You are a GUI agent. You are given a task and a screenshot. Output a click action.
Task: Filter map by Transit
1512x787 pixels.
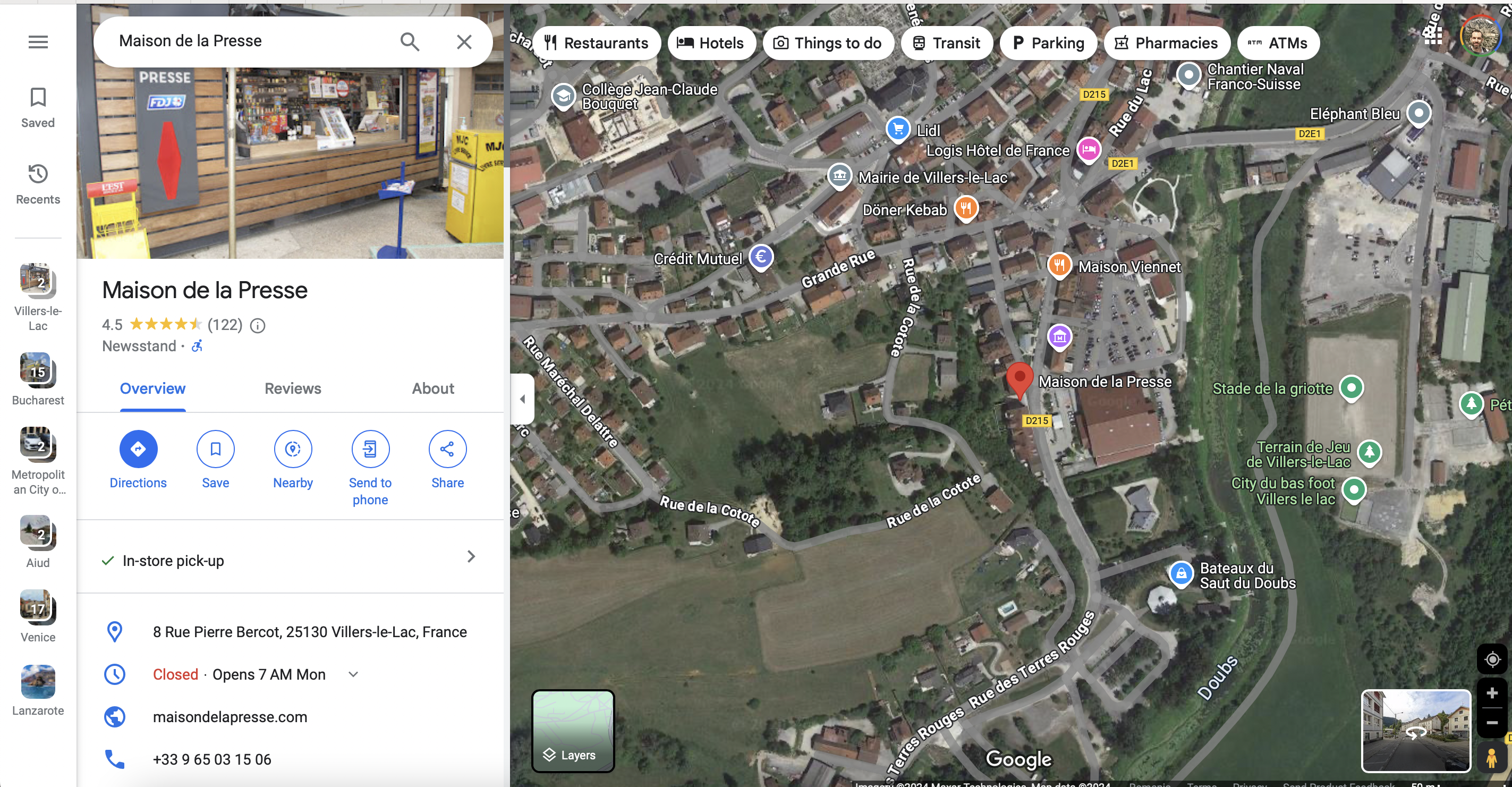(947, 43)
